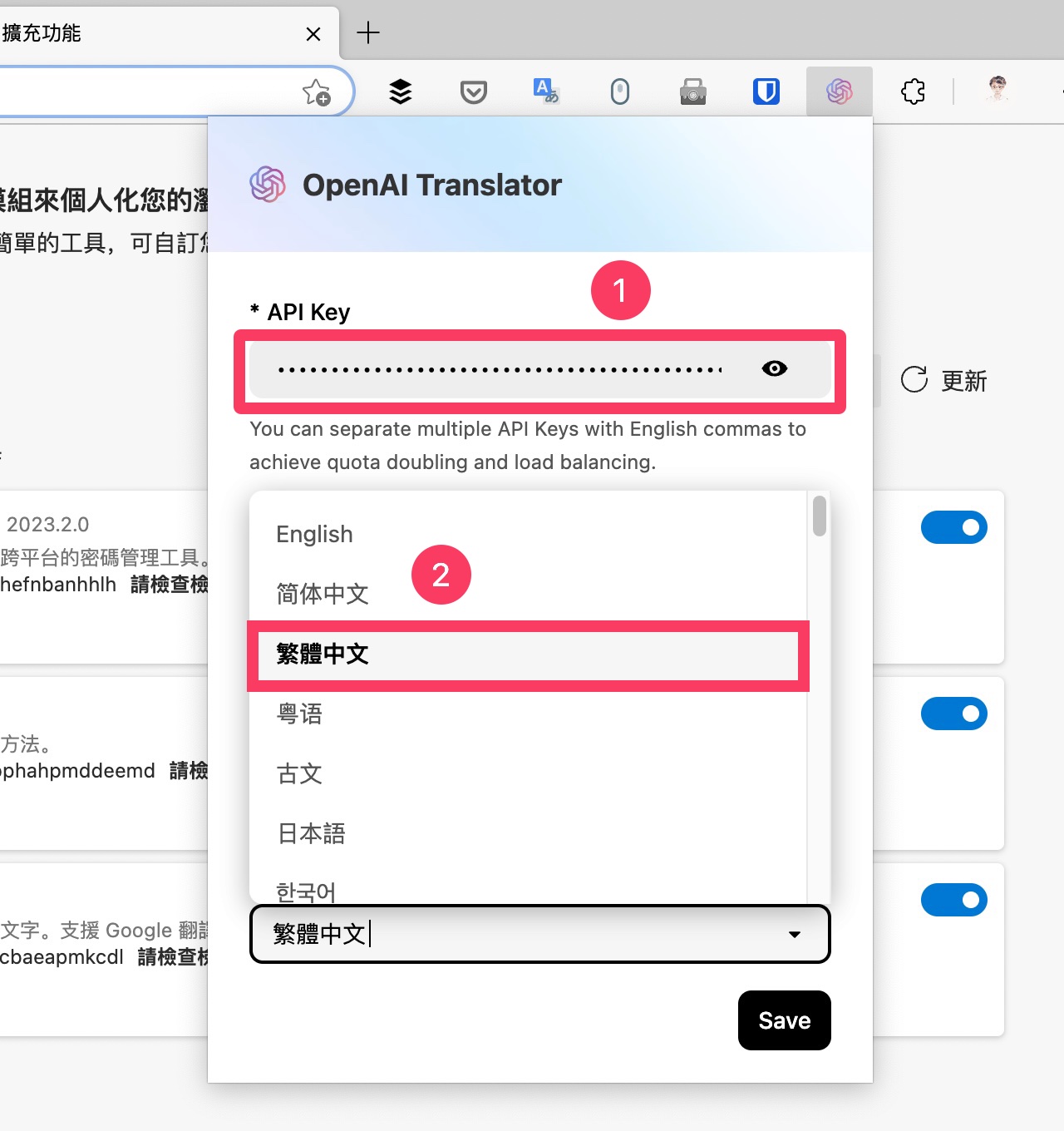Open the target language dropdown arrow
The image size is (1064, 1131).
795,935
